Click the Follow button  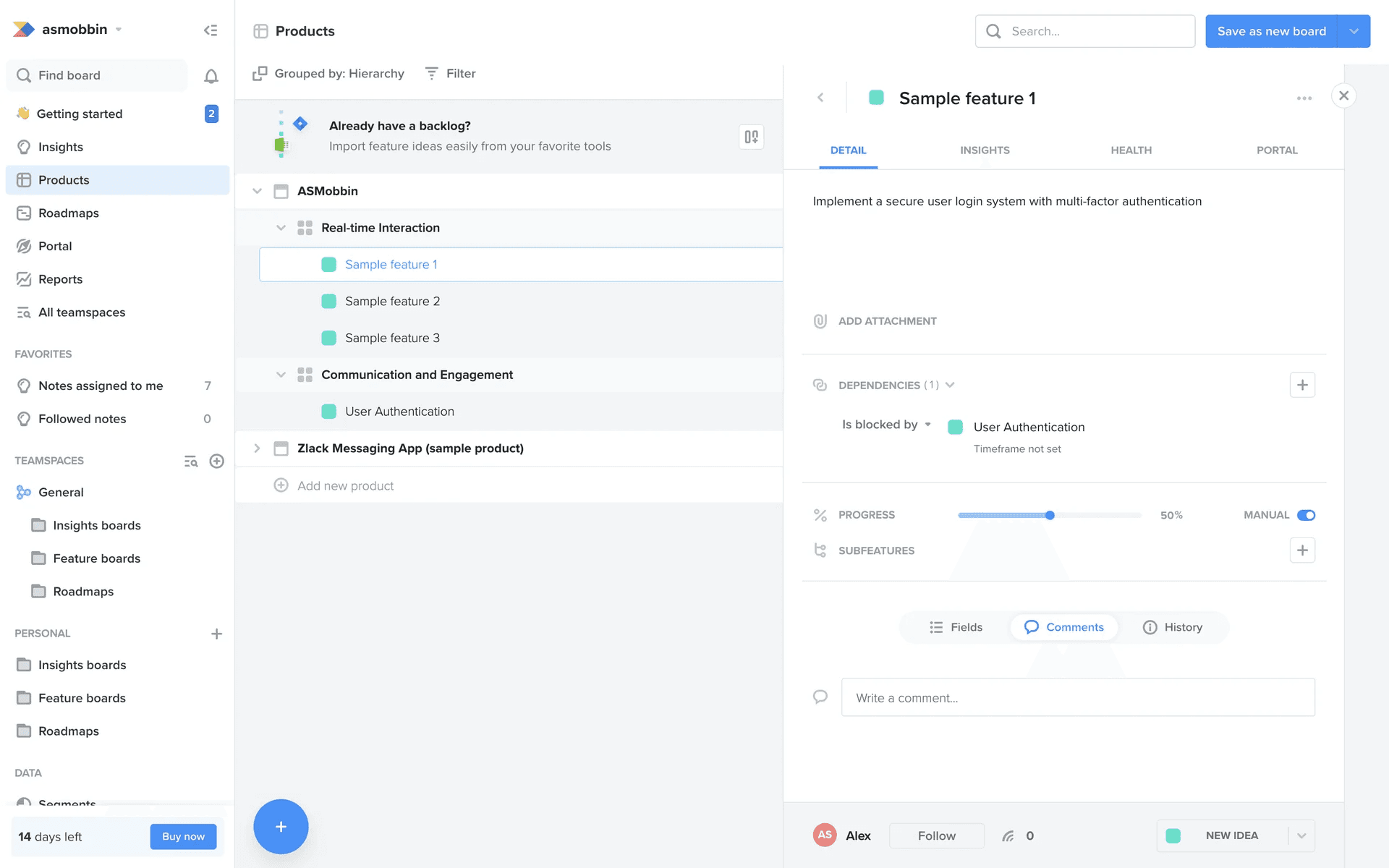coord(936,835)
